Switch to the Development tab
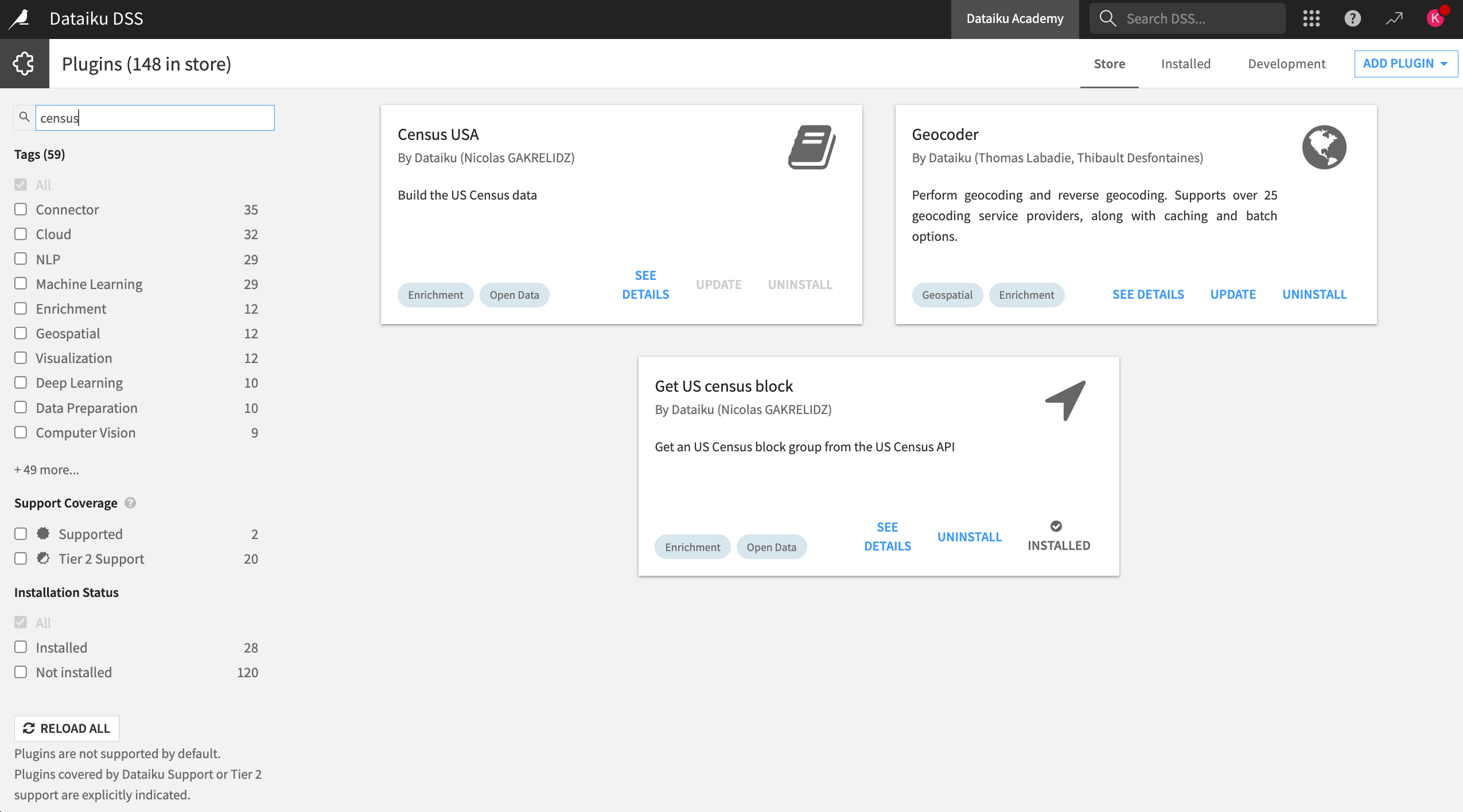The width and height of the screenshot is (1463, 812). pyautogui.click(x=1287, y=64)
